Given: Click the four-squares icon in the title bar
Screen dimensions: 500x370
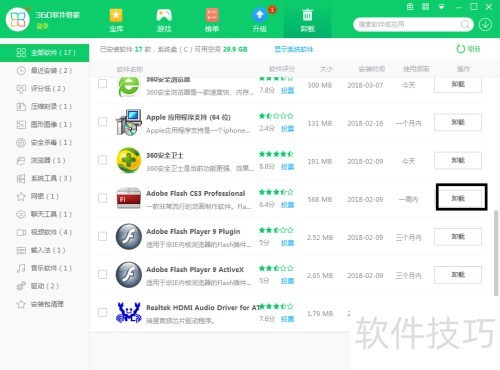Looking at the screenshot, I should pyautogui.click(x=425, y=7).
